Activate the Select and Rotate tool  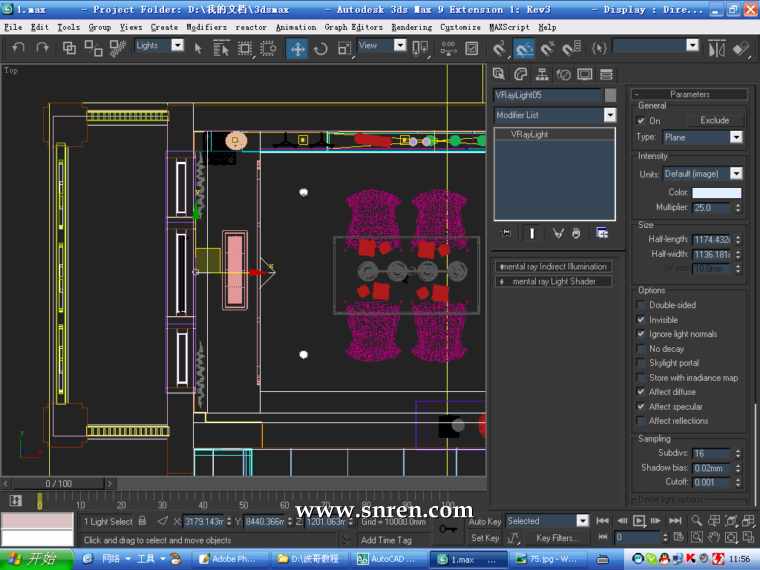(x=321, y=47)
